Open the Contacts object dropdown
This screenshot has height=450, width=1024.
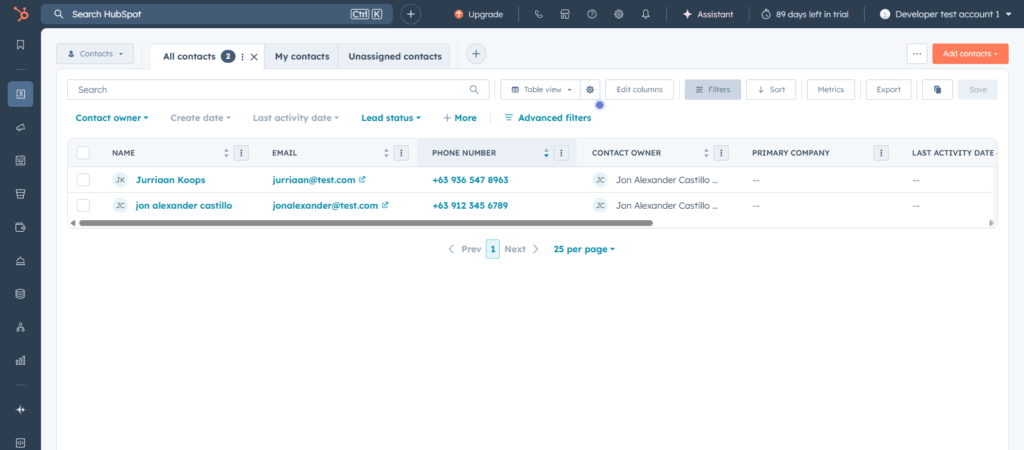(x=95, y=54)
